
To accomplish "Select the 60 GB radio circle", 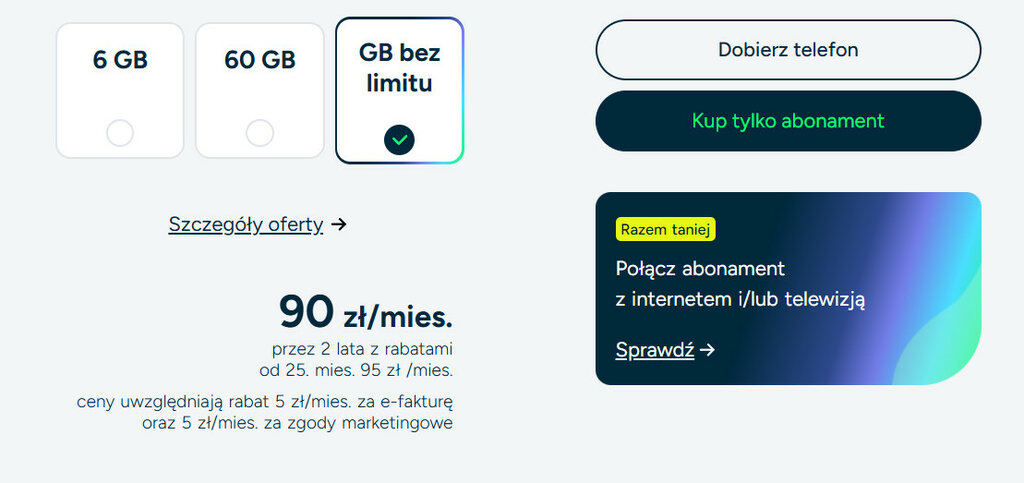I will point(260,132).
